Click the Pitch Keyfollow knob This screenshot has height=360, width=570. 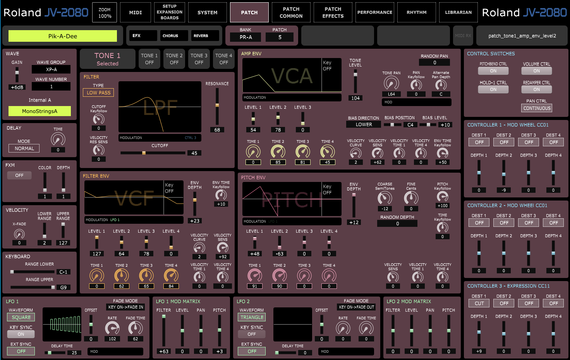[442, 196]
